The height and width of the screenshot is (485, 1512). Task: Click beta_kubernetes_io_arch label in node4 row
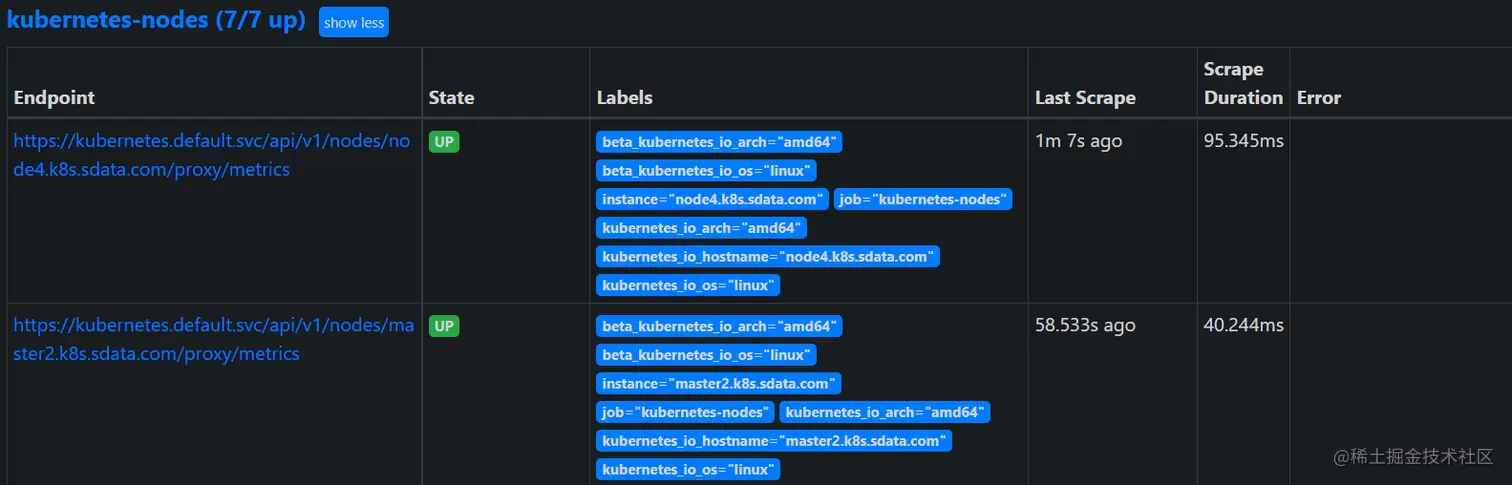click(719, 142)
